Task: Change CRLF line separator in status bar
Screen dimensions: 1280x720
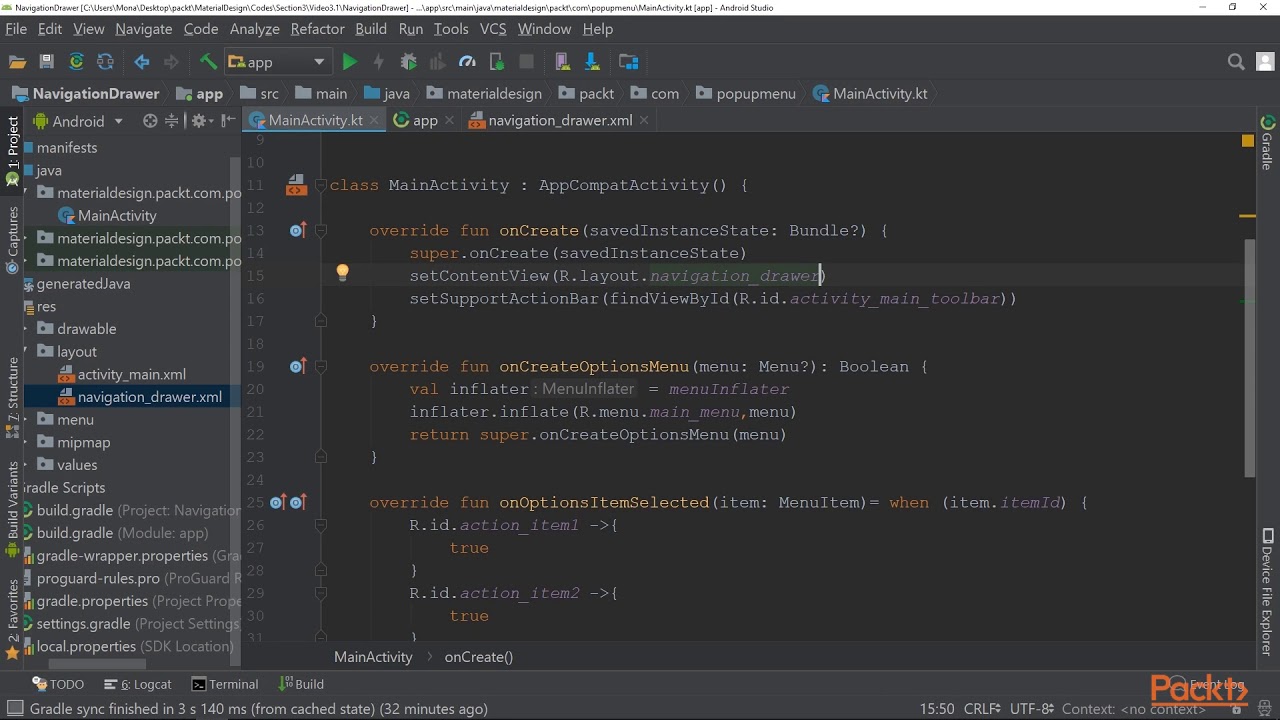Action: pyautogui.click(x=982, y=709)
